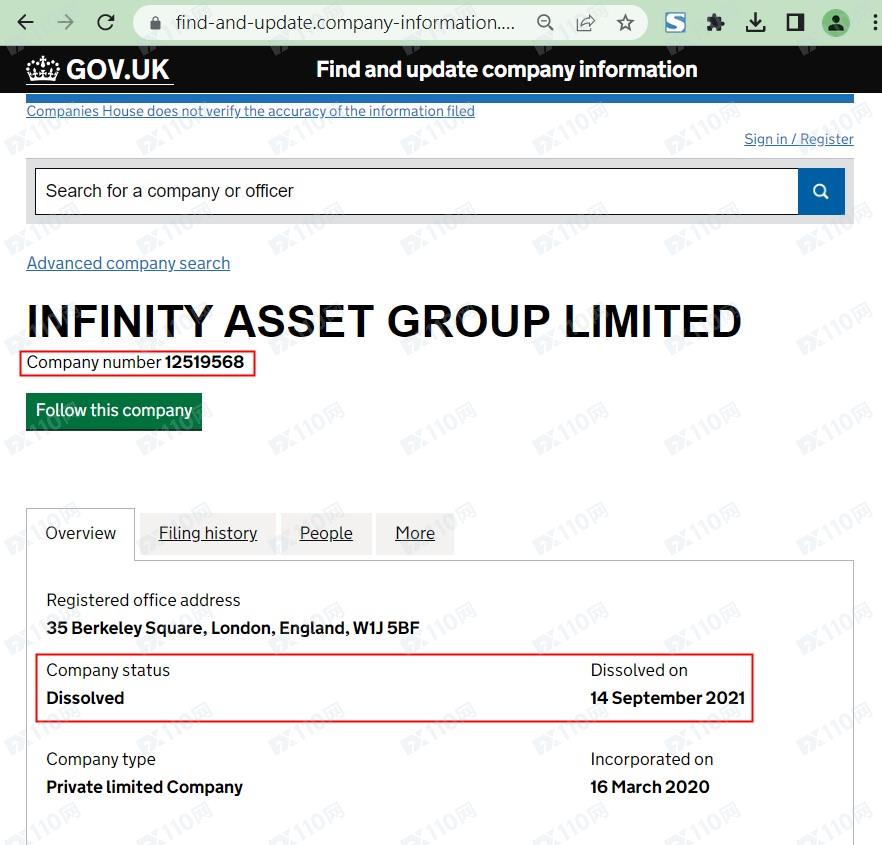
Task: Open the browser downloads
Action: coord(756,22)
